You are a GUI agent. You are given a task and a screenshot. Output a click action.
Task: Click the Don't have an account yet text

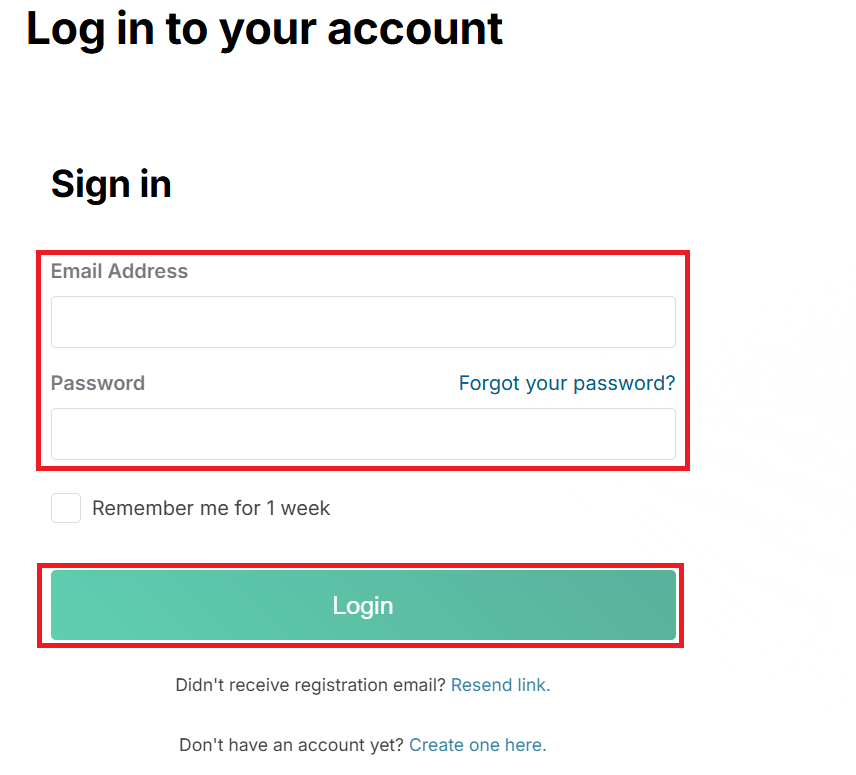click(x=292, y=745)
